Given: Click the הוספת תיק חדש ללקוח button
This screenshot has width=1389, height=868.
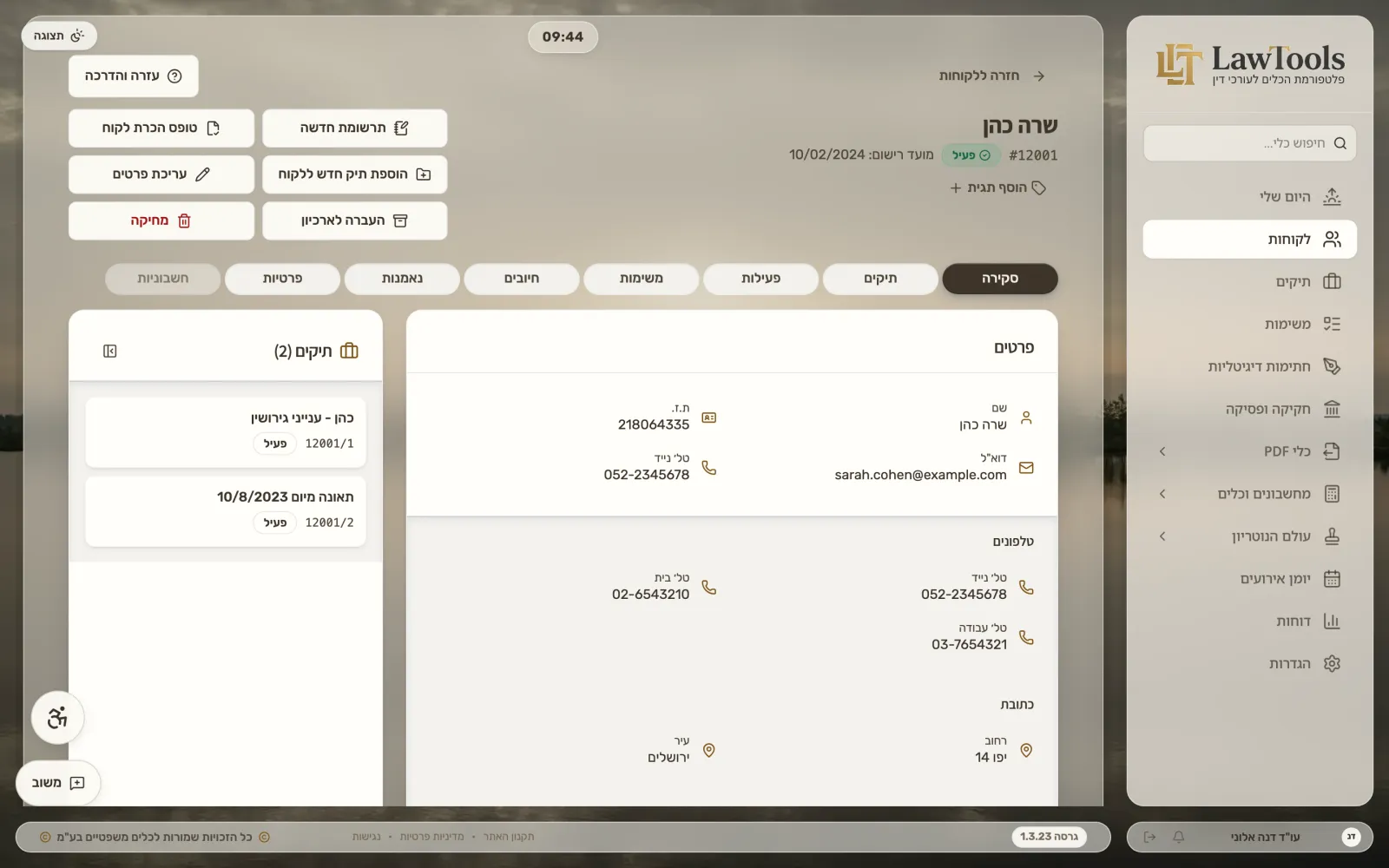Looking at the screenshot, I should pyautogui.click(x=355, y=174).
